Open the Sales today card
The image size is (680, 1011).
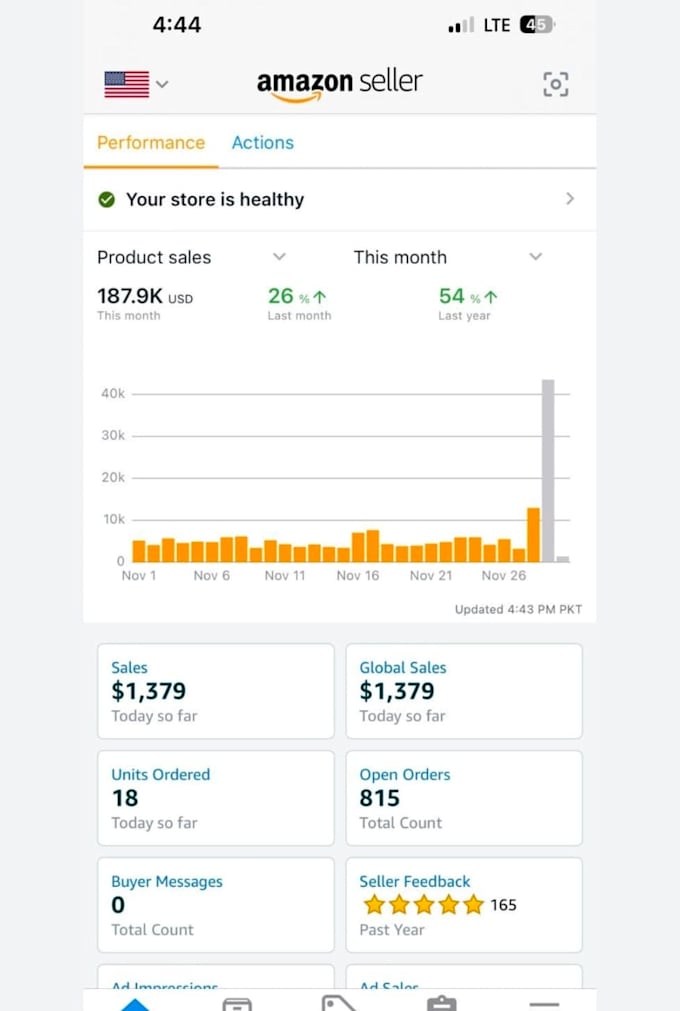(x=216, y=691)
